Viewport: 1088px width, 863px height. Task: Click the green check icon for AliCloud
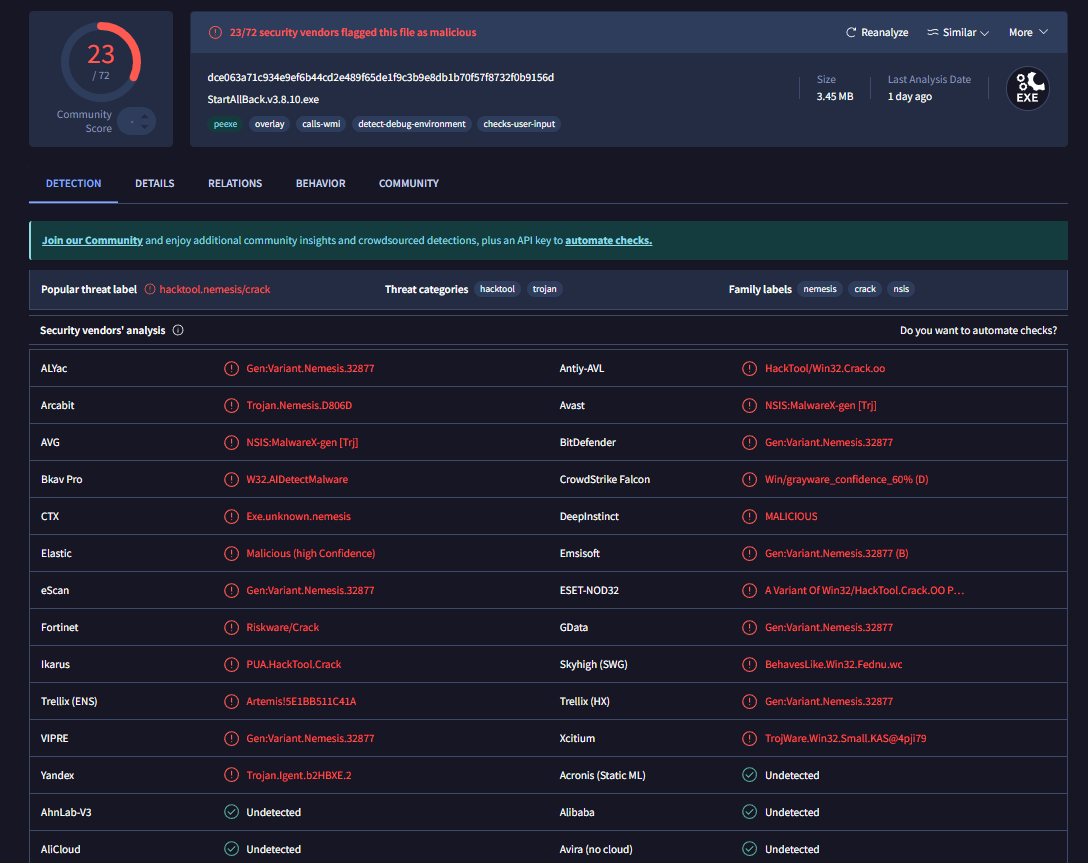pyautogui.click(x=232, y=849)
